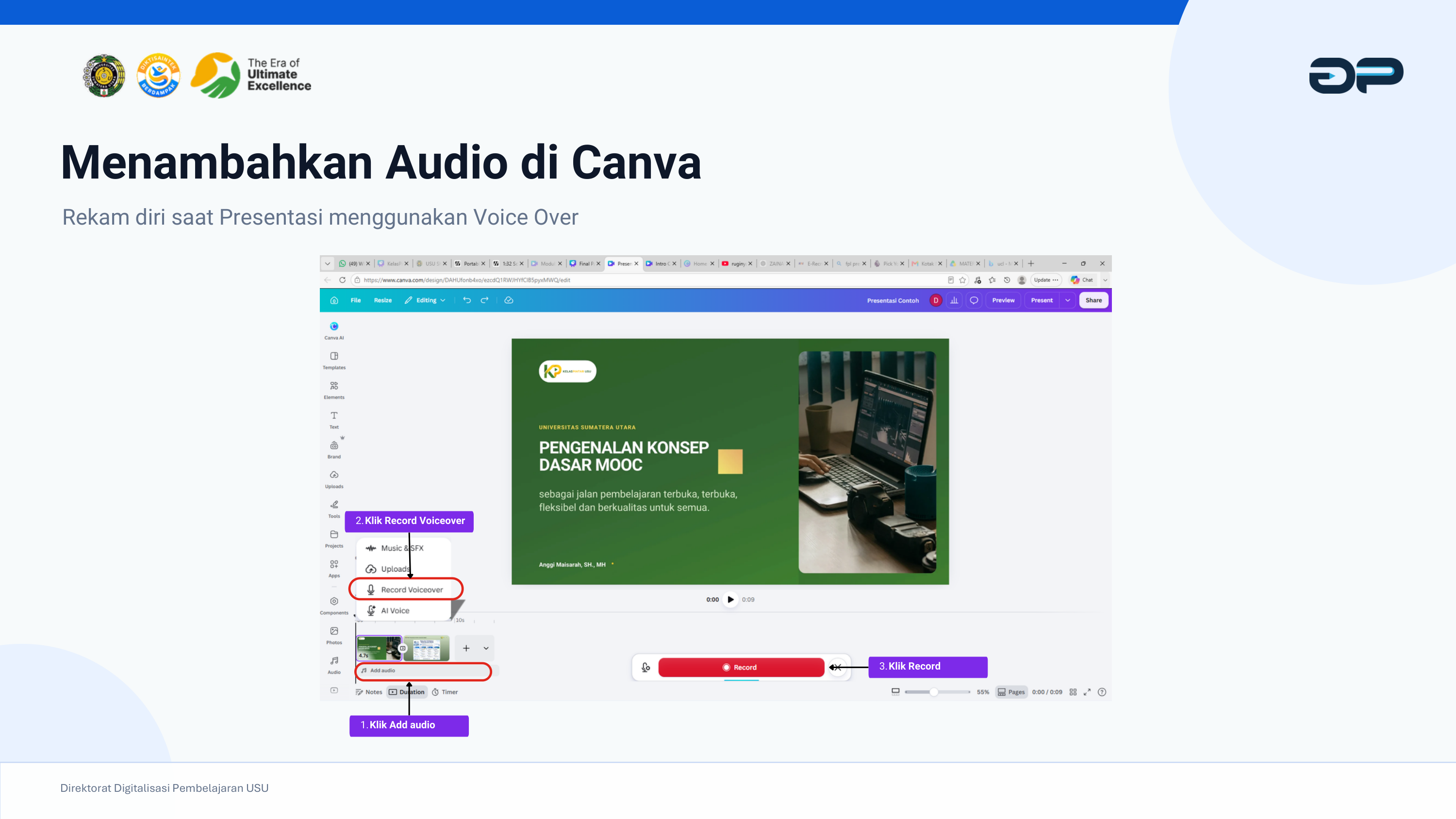Expand the Present options chevron

pyautogui.click(x=1068, y=300)
